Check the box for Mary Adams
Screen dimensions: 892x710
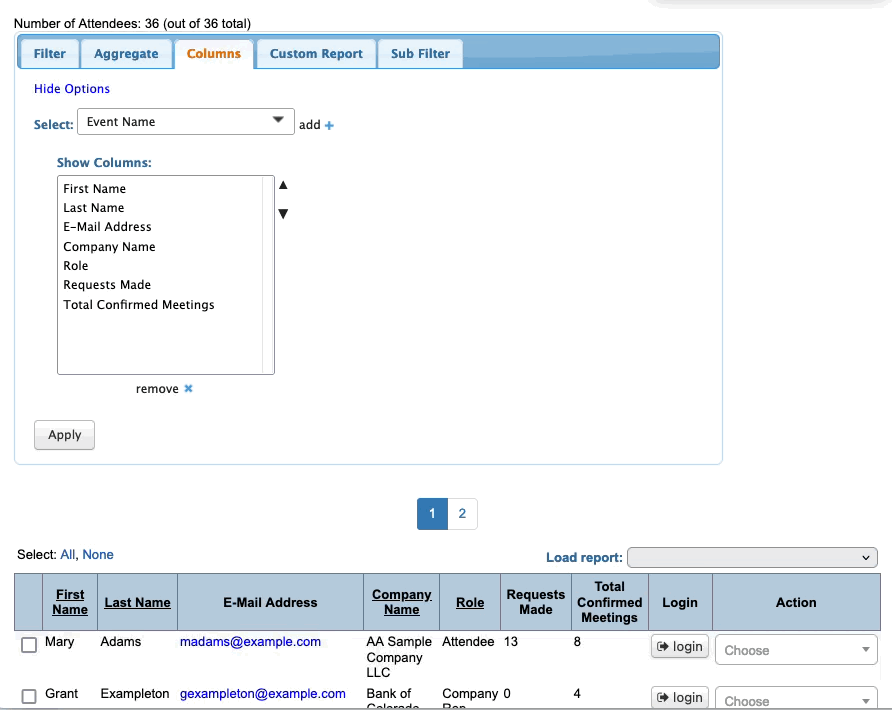[x=29, y=645]
